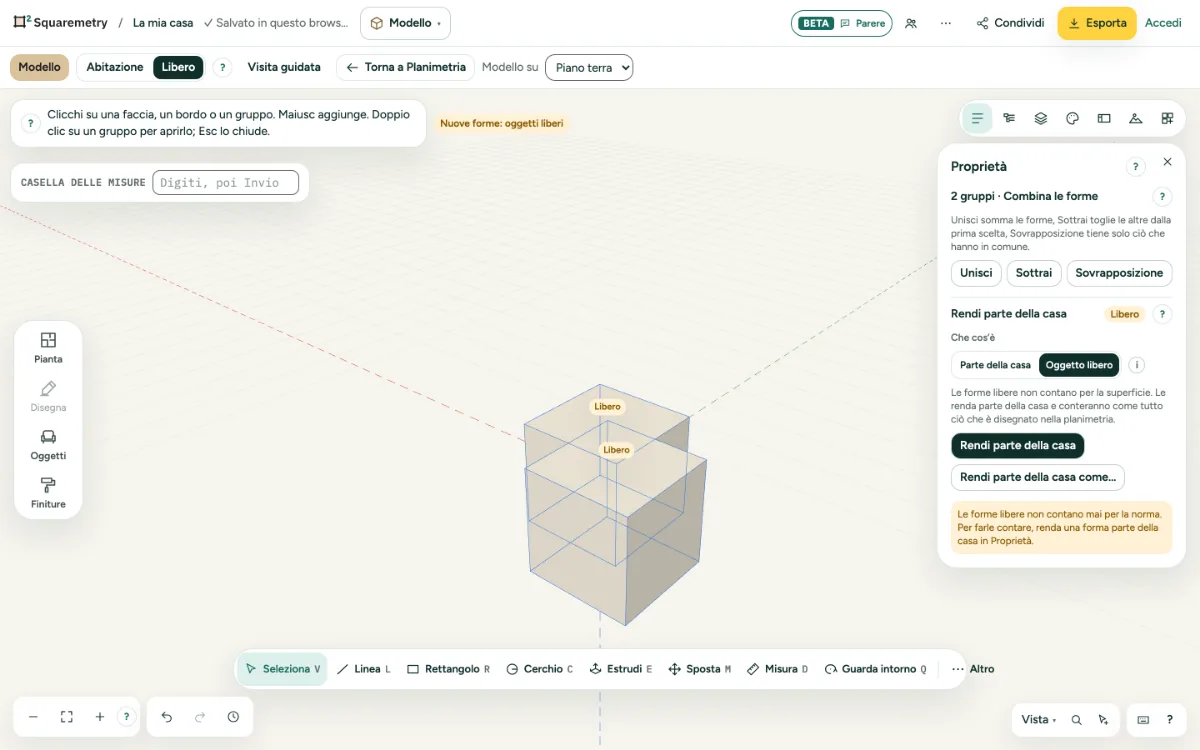The width and height of the screenshot is (1200, 750).
Task: Use the Guarda interno tool
Action: click(876, 669)
